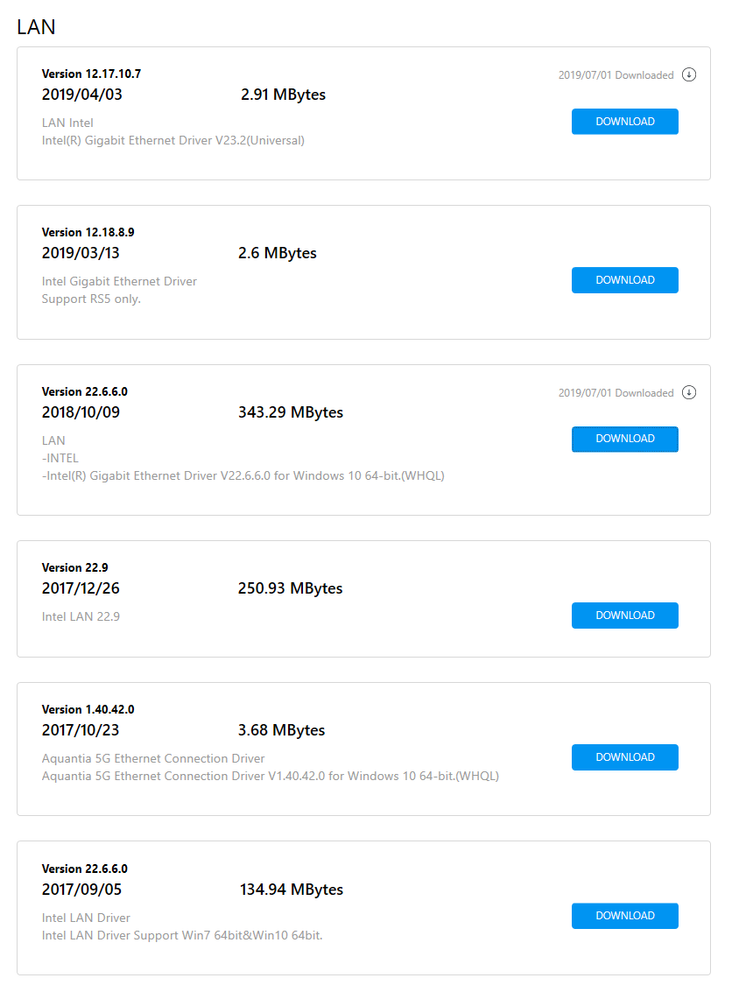This screenshot has width=732, height=999.
Task: Click the 'Support RS5 only.' description
Action: tap(91, 299)
